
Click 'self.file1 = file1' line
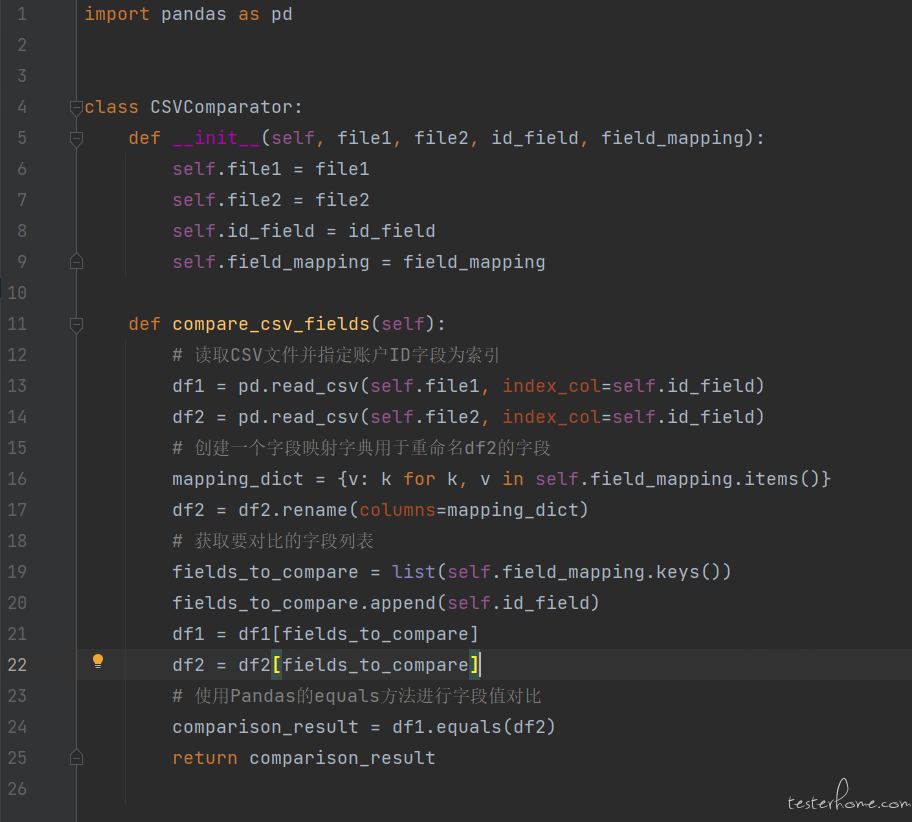270,169
